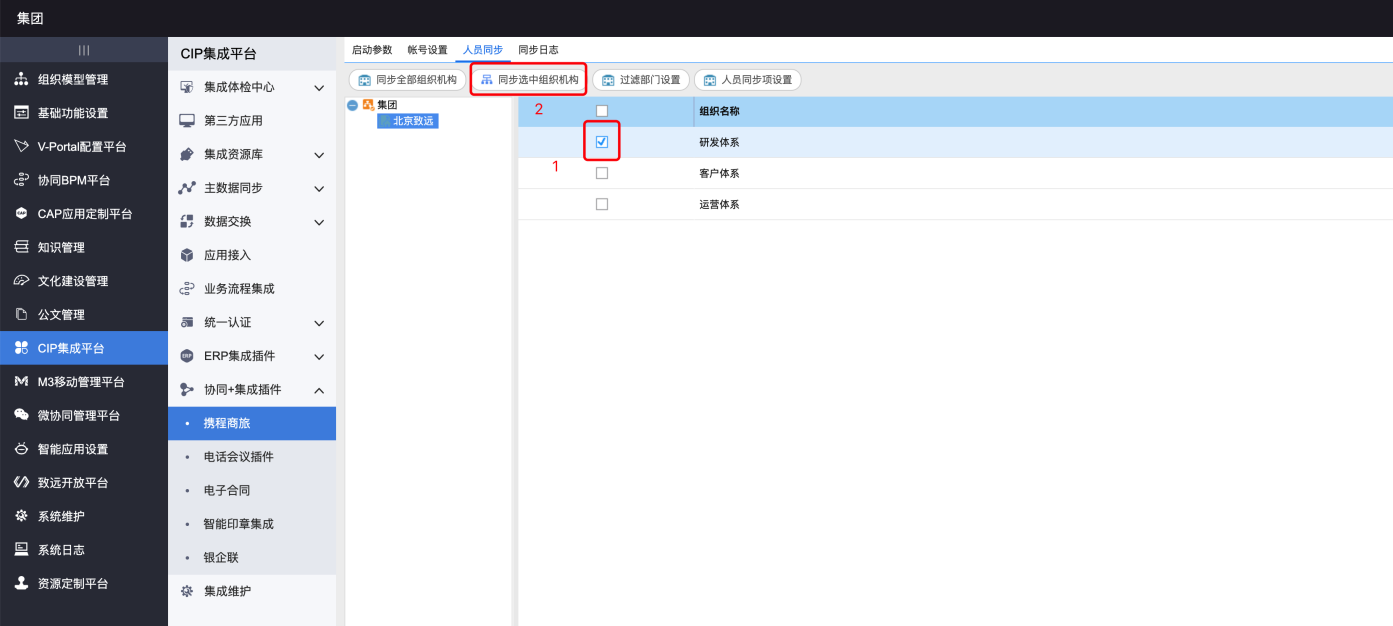Open the 同步日志 tab

pyautogui.click(x=538, y=50)
